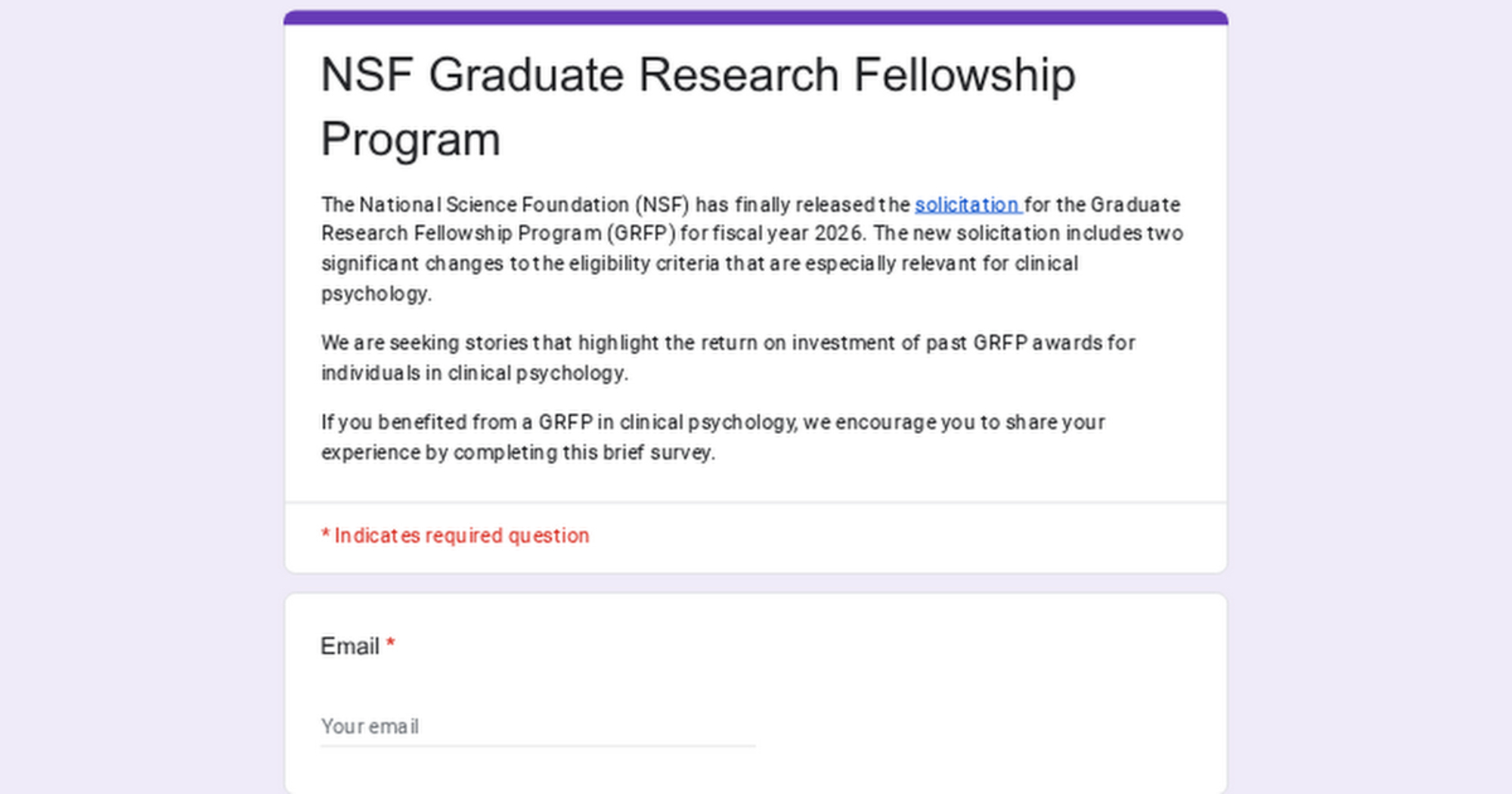This screenshot has width=1512, height=794.
Task: Click the word Program in title
Action: coord(411,140)
